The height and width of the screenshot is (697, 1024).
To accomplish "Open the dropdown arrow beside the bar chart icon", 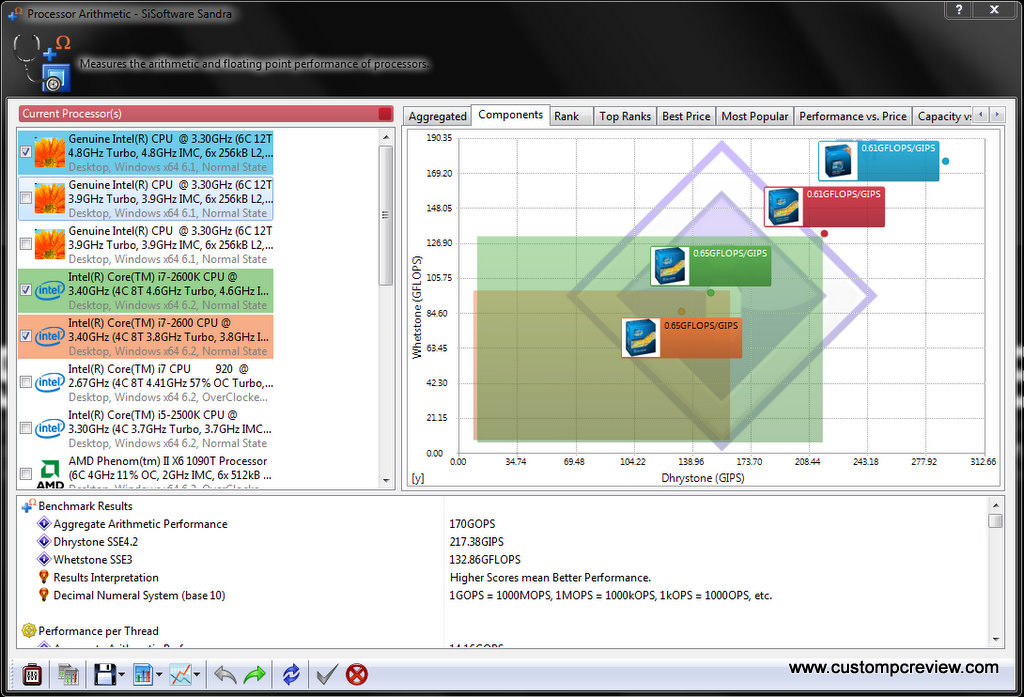I will (x=159, y=675).
